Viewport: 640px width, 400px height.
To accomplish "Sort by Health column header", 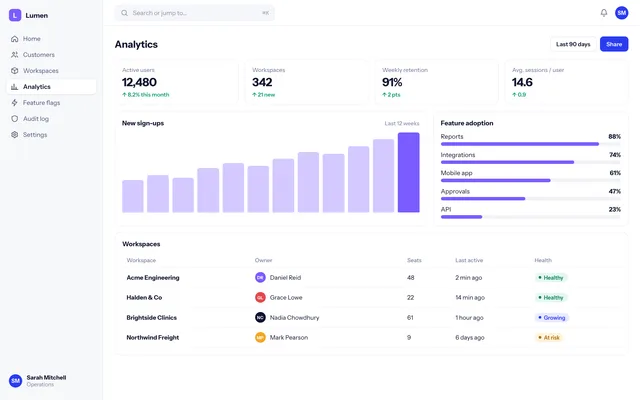I will point(543,260).
